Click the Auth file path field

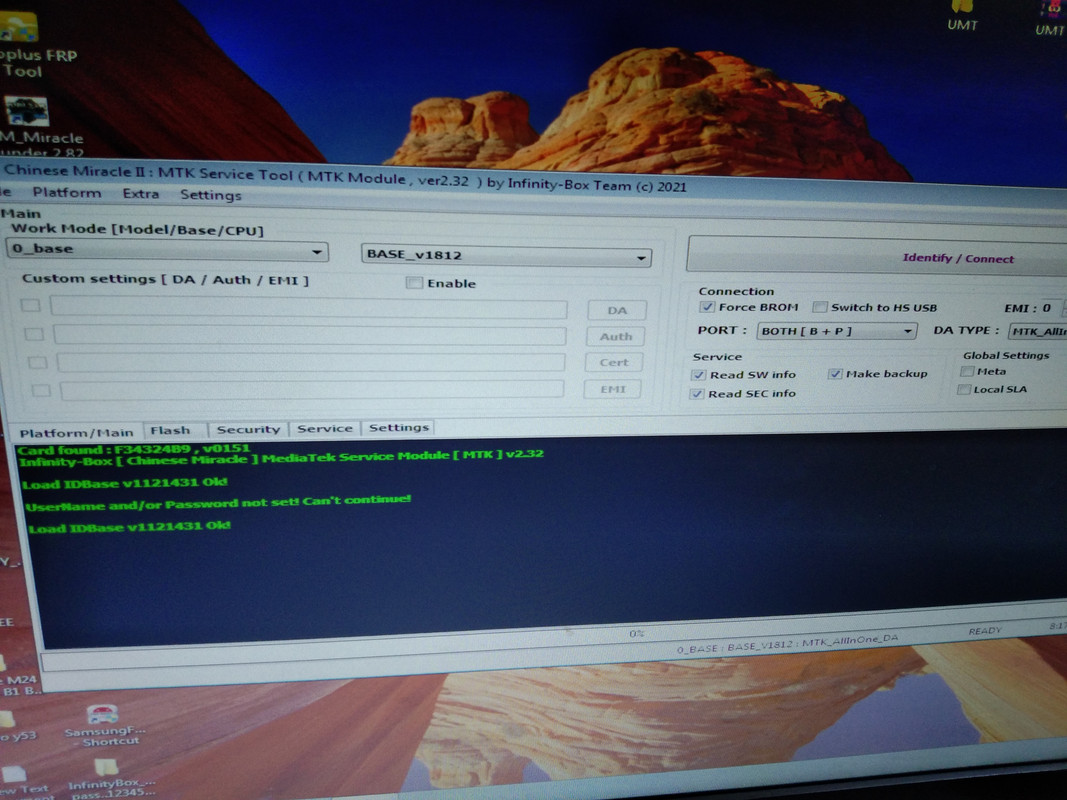tap(310, 335)
